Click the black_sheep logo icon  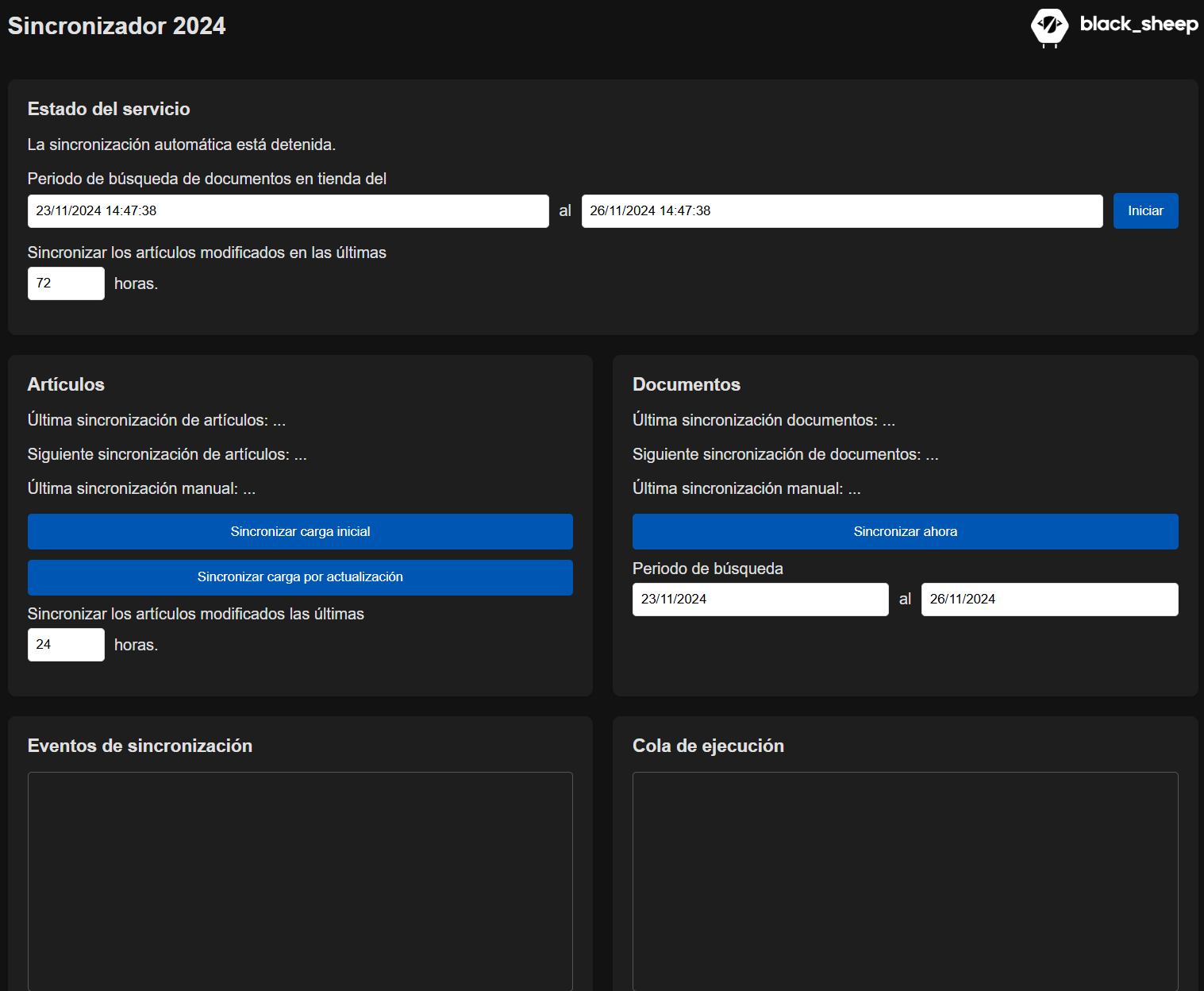click(1049, 27)
